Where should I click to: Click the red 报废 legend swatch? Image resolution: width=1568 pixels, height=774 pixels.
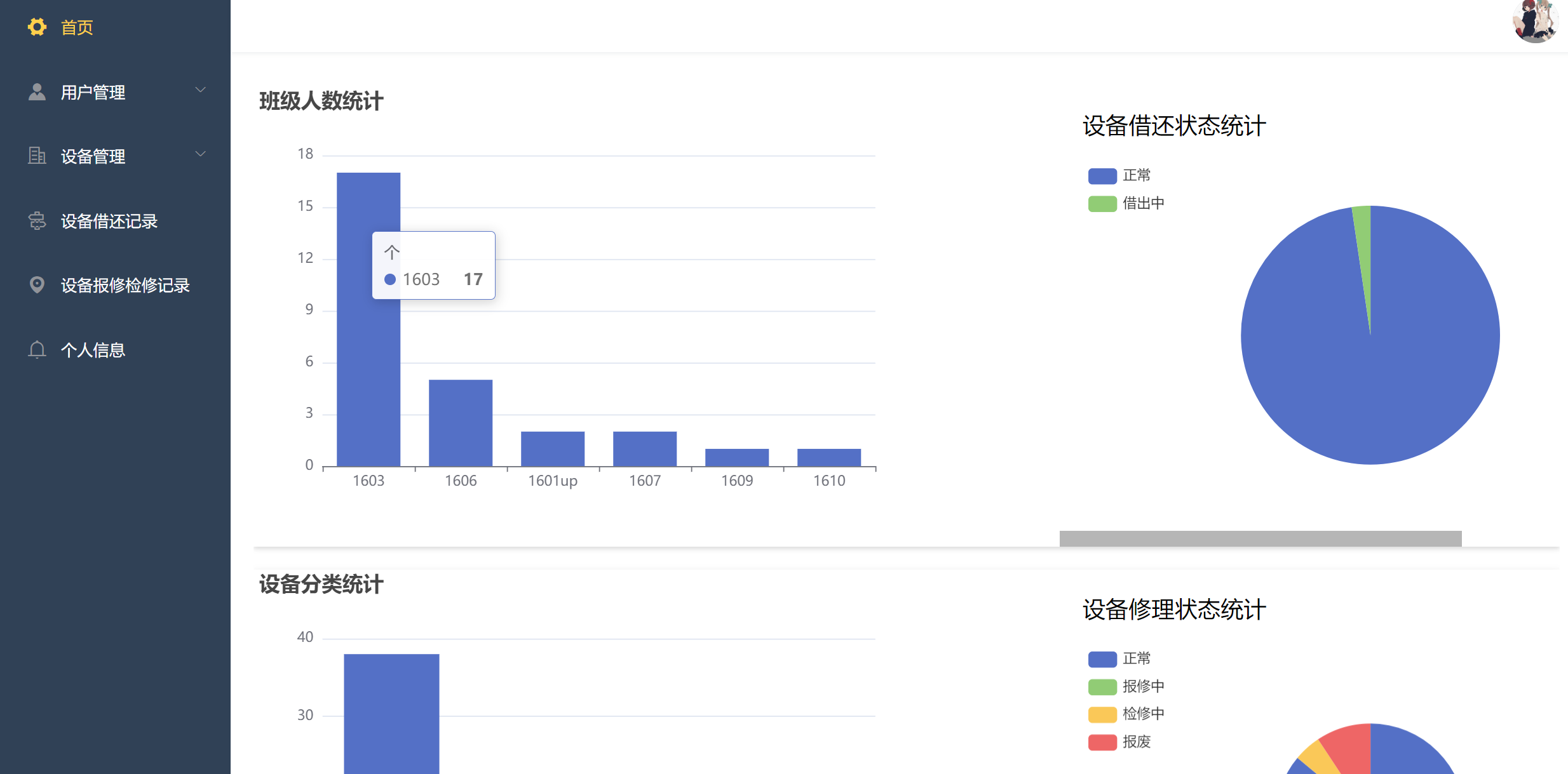pos(1102,742)
